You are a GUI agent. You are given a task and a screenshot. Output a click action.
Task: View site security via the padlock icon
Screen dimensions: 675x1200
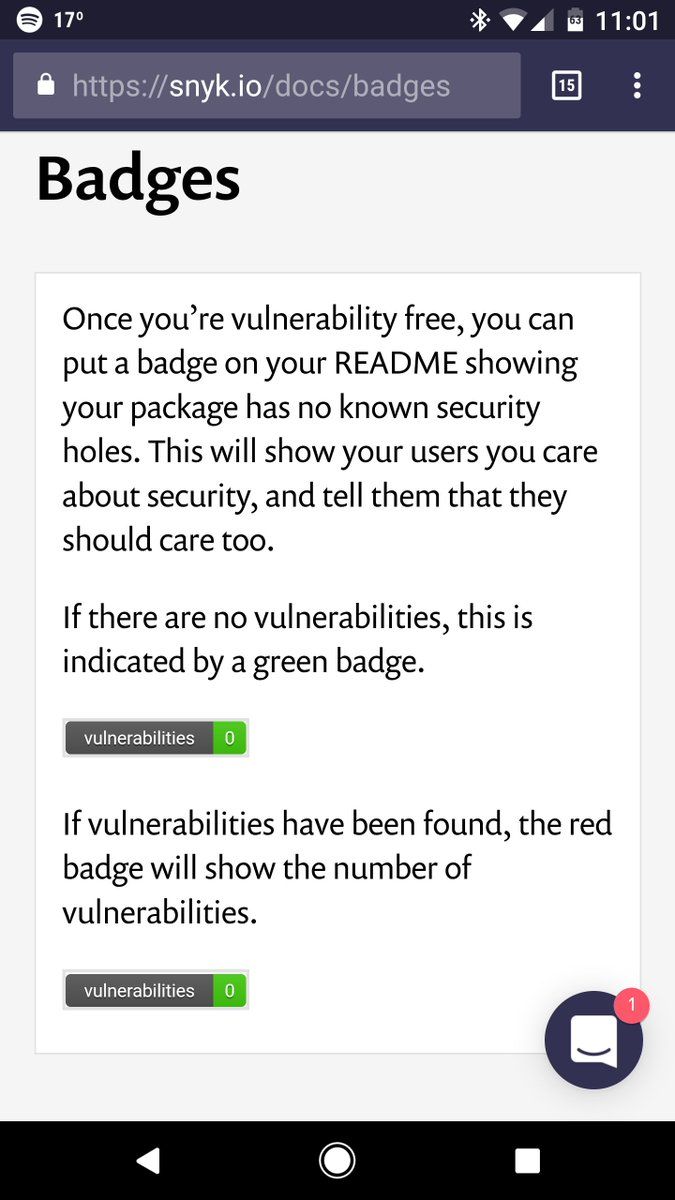(x=45, y=86)
